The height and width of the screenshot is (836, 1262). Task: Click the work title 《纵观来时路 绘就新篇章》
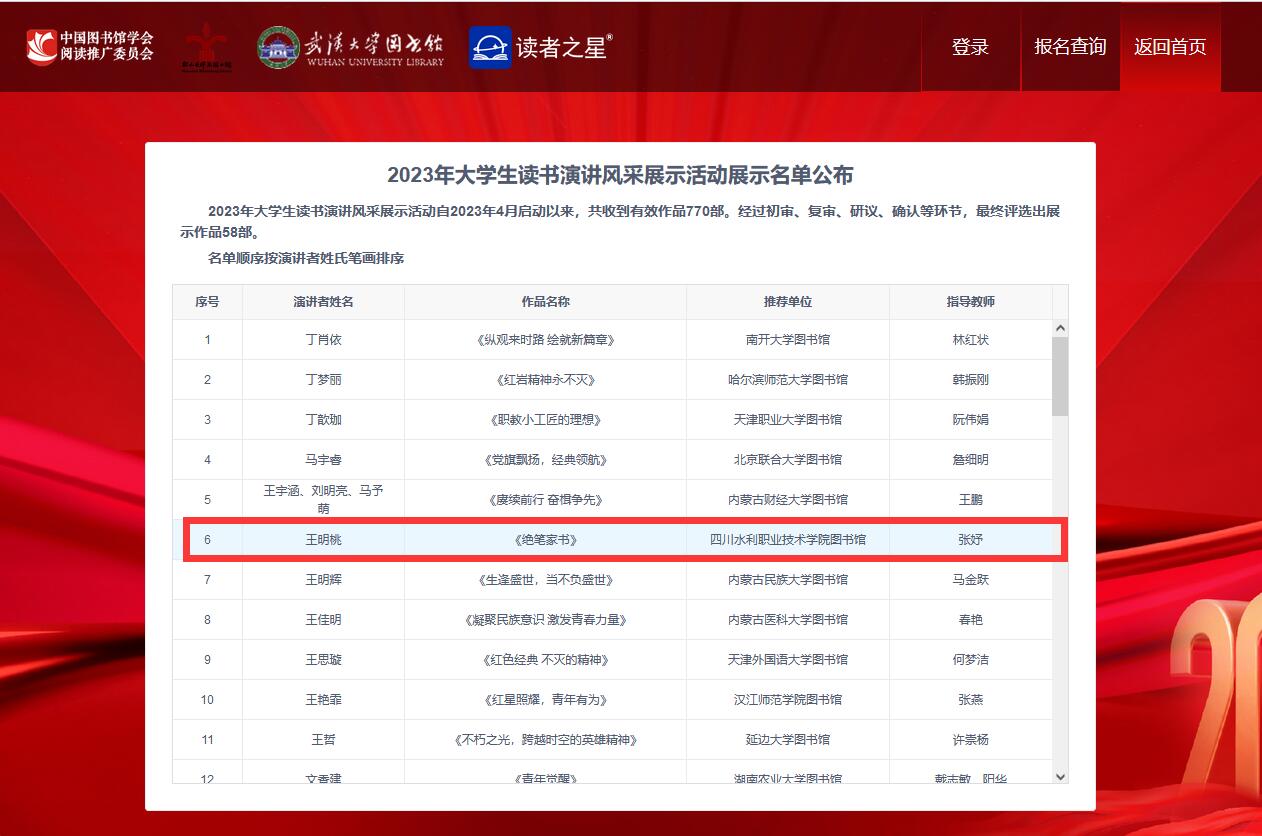545,340
